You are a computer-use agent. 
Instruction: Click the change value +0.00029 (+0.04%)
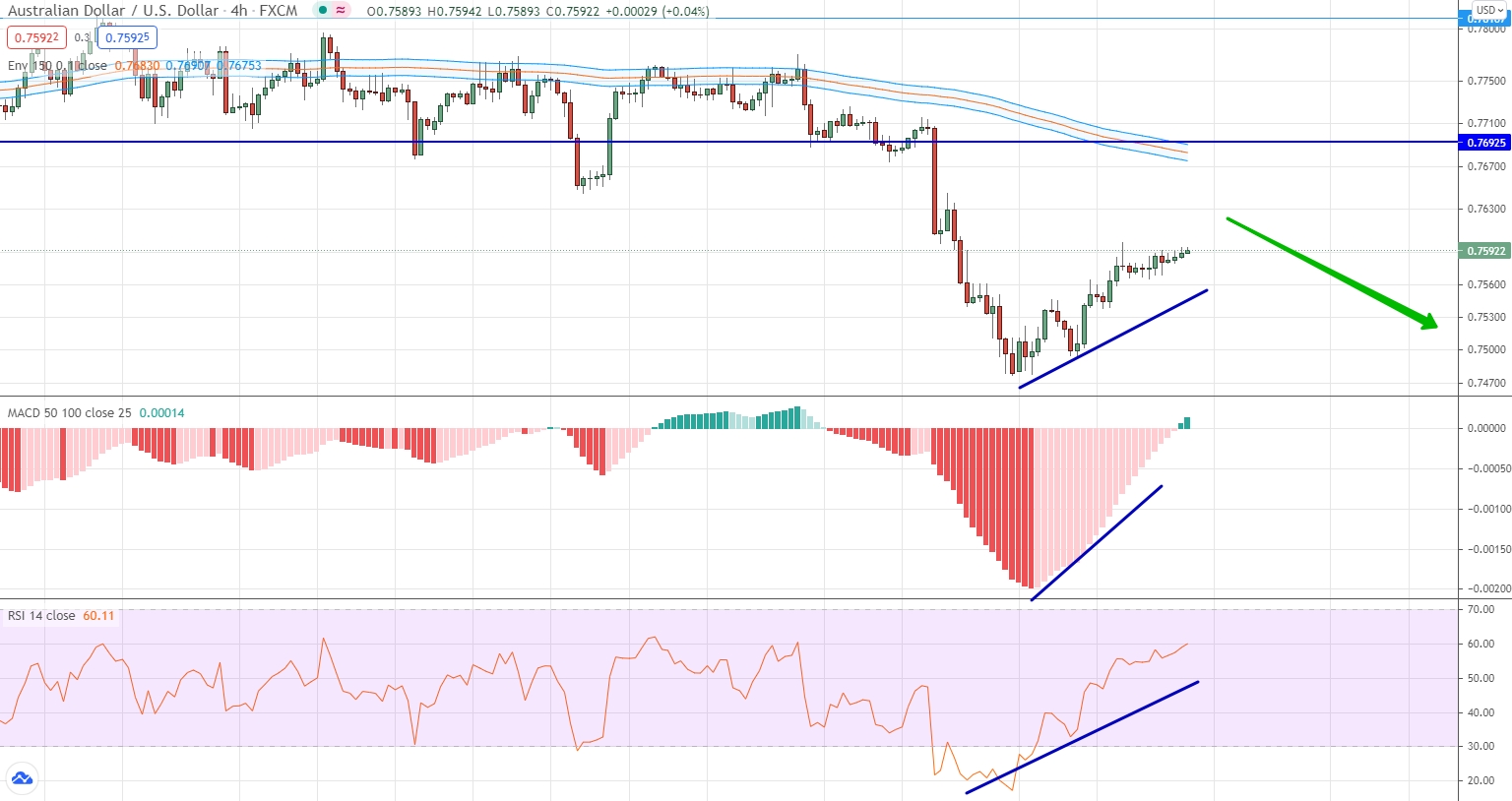pos(659,12)
